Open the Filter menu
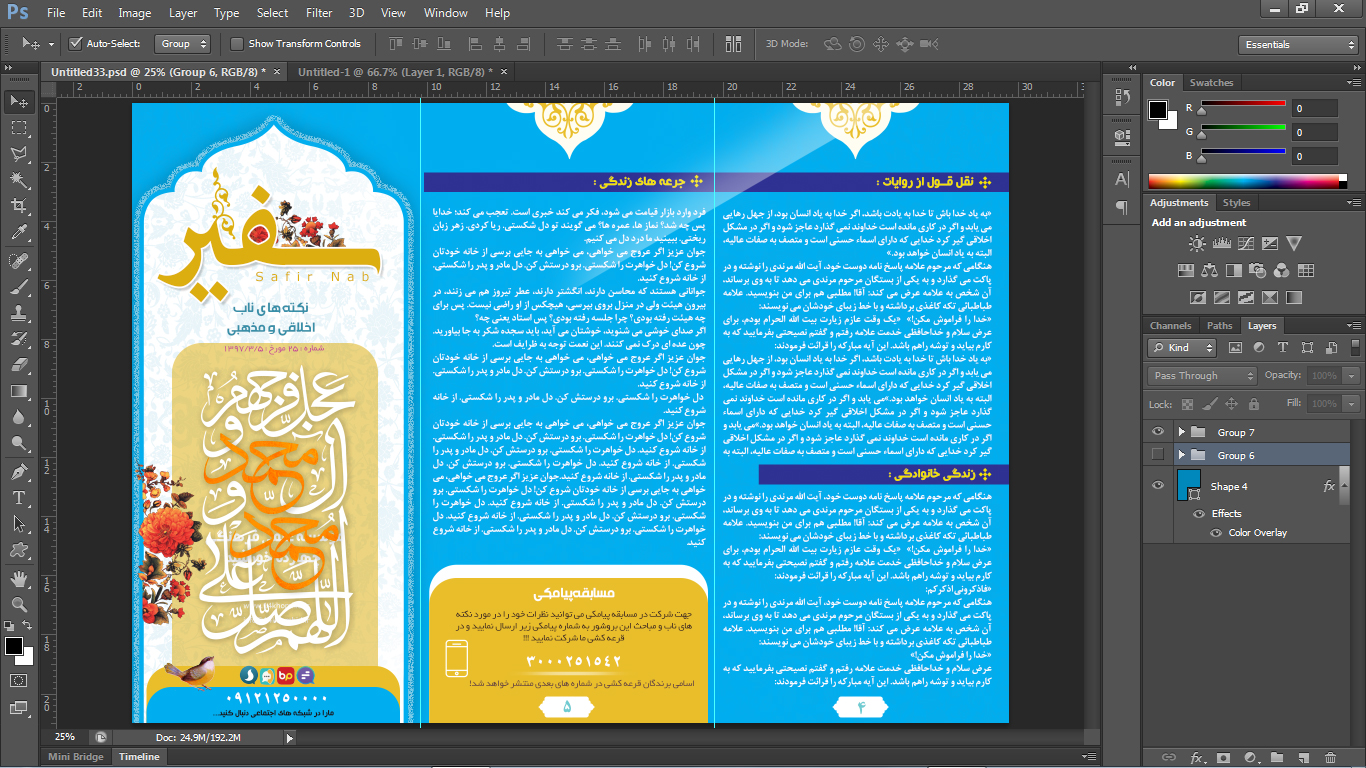 [x=319, y=13]
